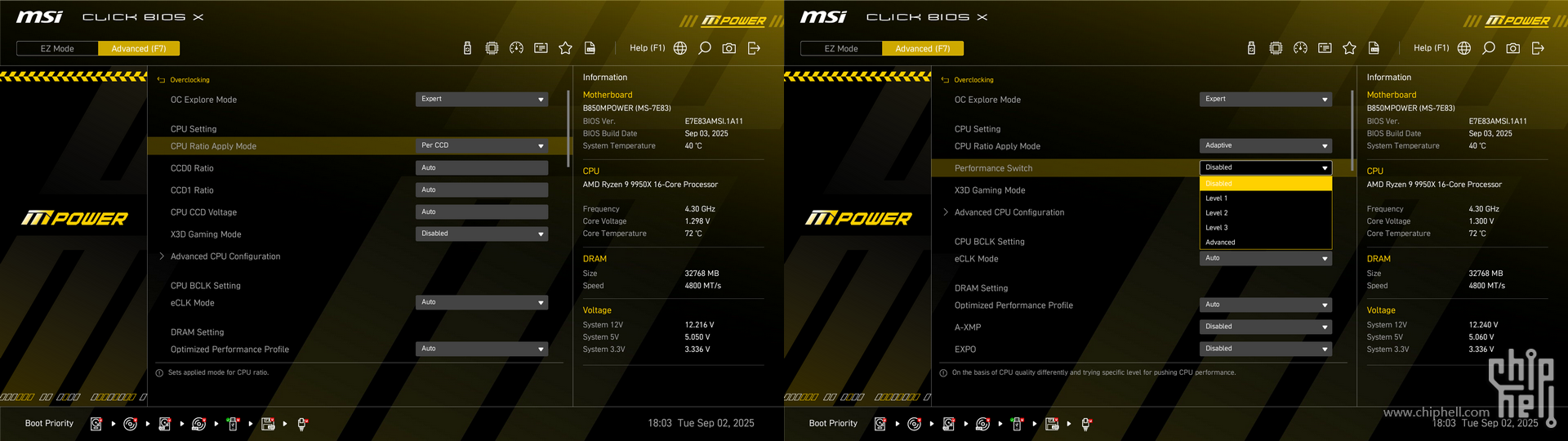Click CPU CCD Voltage Auto field
The image size is (1568, 441).
[482, 212]
